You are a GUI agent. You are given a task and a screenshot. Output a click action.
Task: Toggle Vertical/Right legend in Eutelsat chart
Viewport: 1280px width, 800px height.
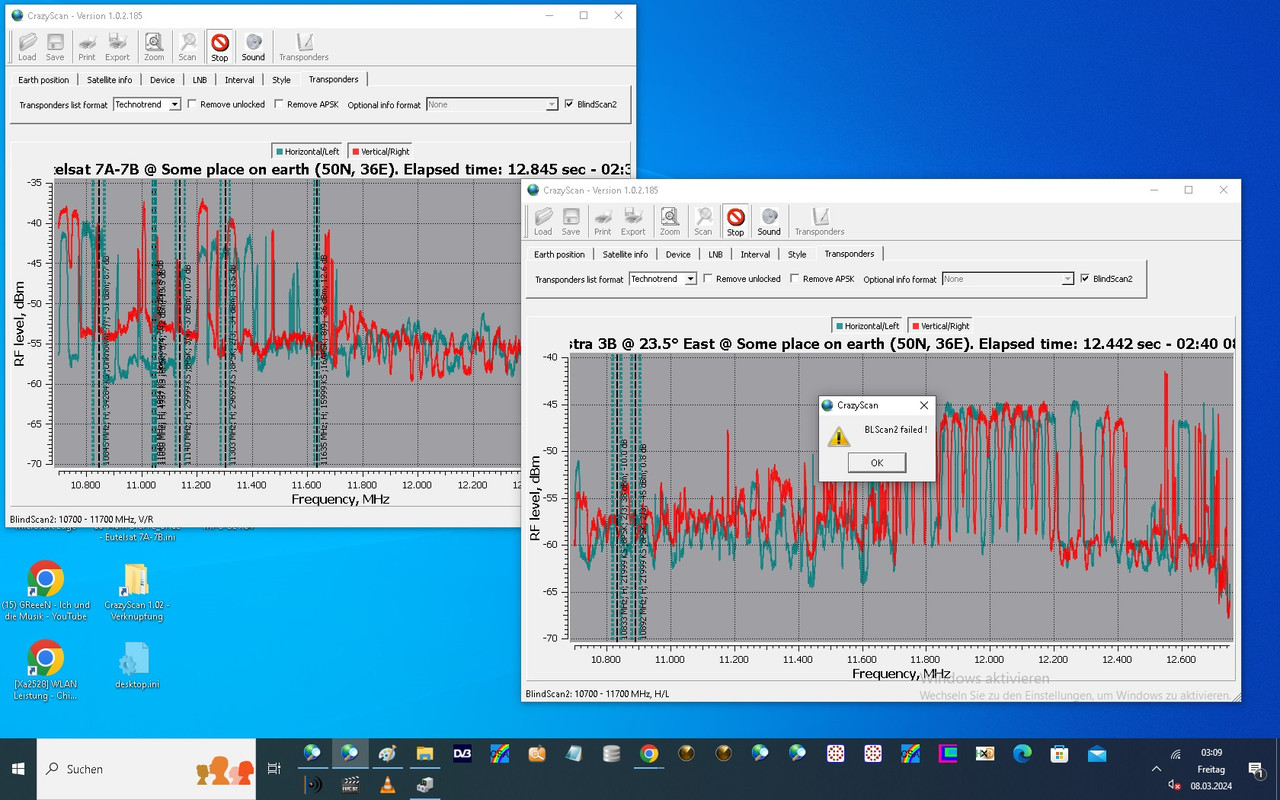(379, 152)
